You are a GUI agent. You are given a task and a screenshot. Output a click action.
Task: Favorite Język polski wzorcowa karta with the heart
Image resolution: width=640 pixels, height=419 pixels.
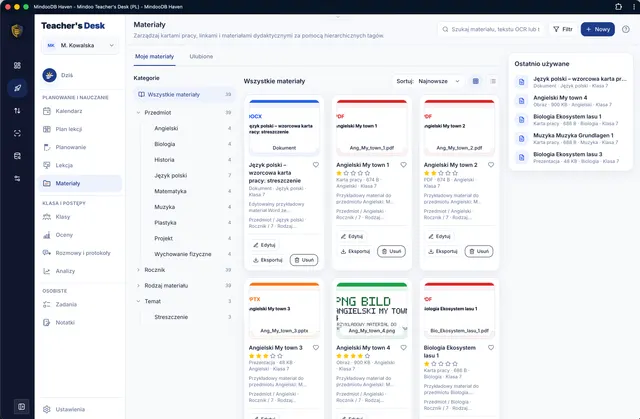[316, 165]
